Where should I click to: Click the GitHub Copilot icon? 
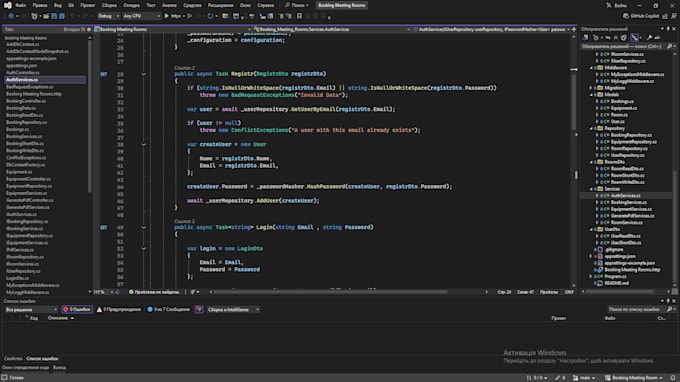(x=625, y=16)
